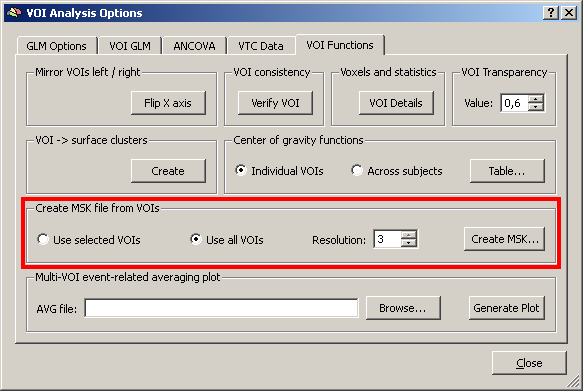Browse for an AVG file

(x=403, y=308)
